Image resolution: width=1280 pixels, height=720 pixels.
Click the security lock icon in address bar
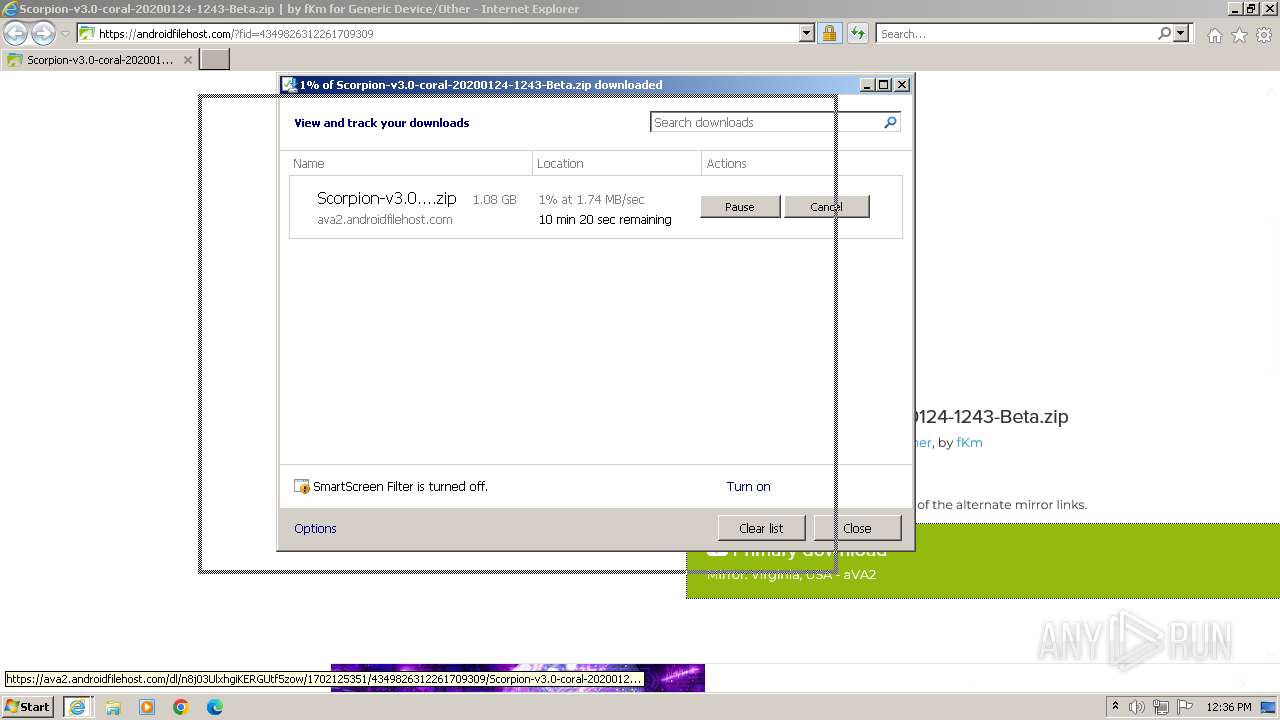(x=829, y=33)
